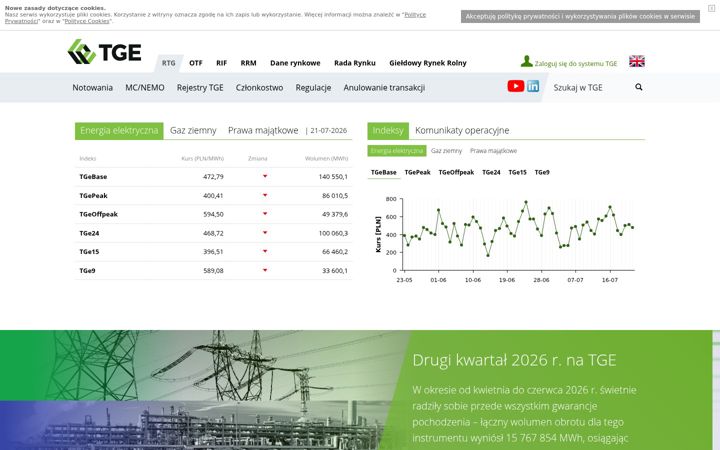Open Zaloguj się do systemu TGE link
Screen dimensions: 720x450
click(x=575, y=64)
